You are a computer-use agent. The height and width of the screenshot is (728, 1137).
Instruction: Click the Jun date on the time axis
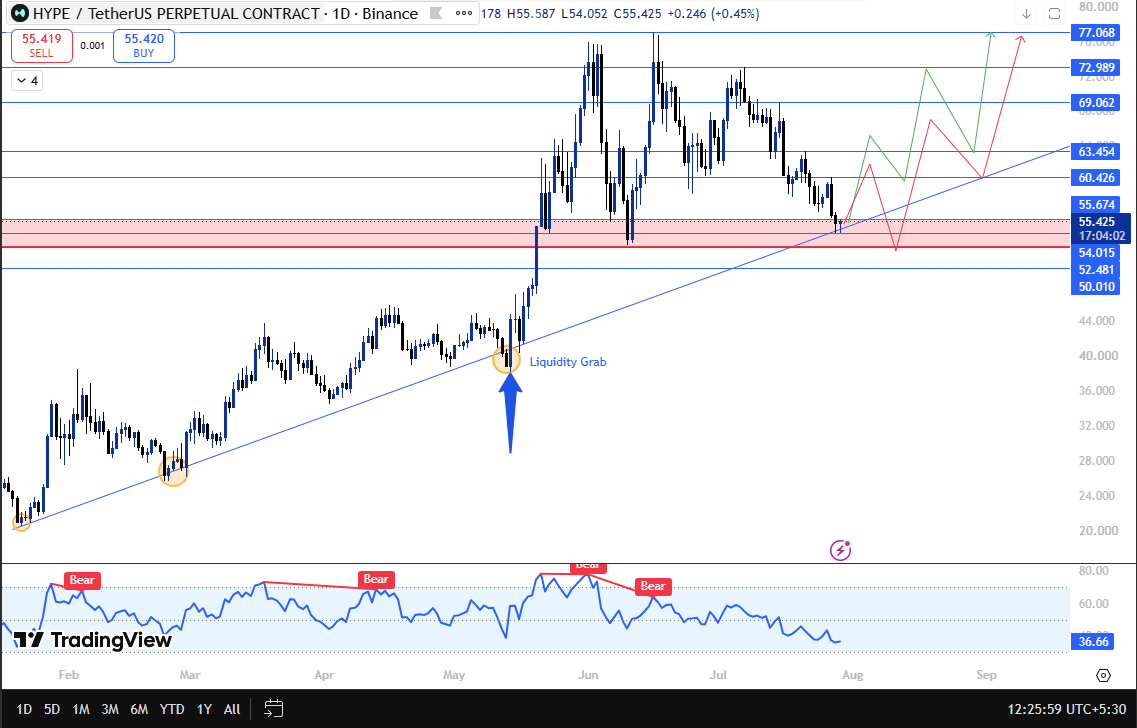(588, 675)
